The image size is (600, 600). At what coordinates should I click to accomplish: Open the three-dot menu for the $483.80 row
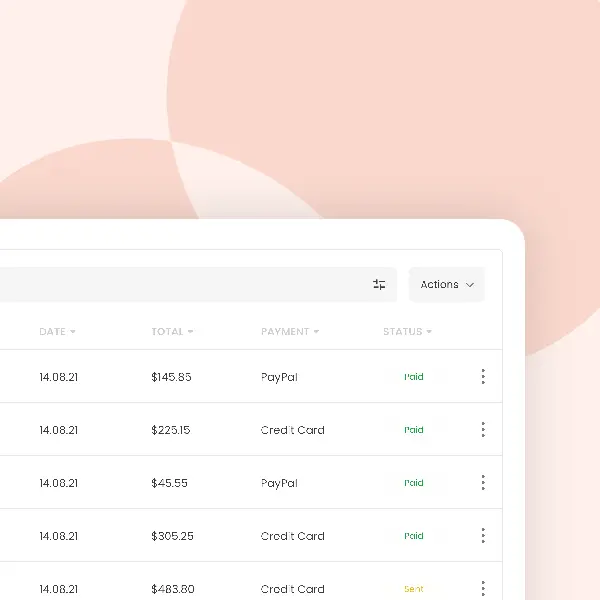tap(483, 588)
